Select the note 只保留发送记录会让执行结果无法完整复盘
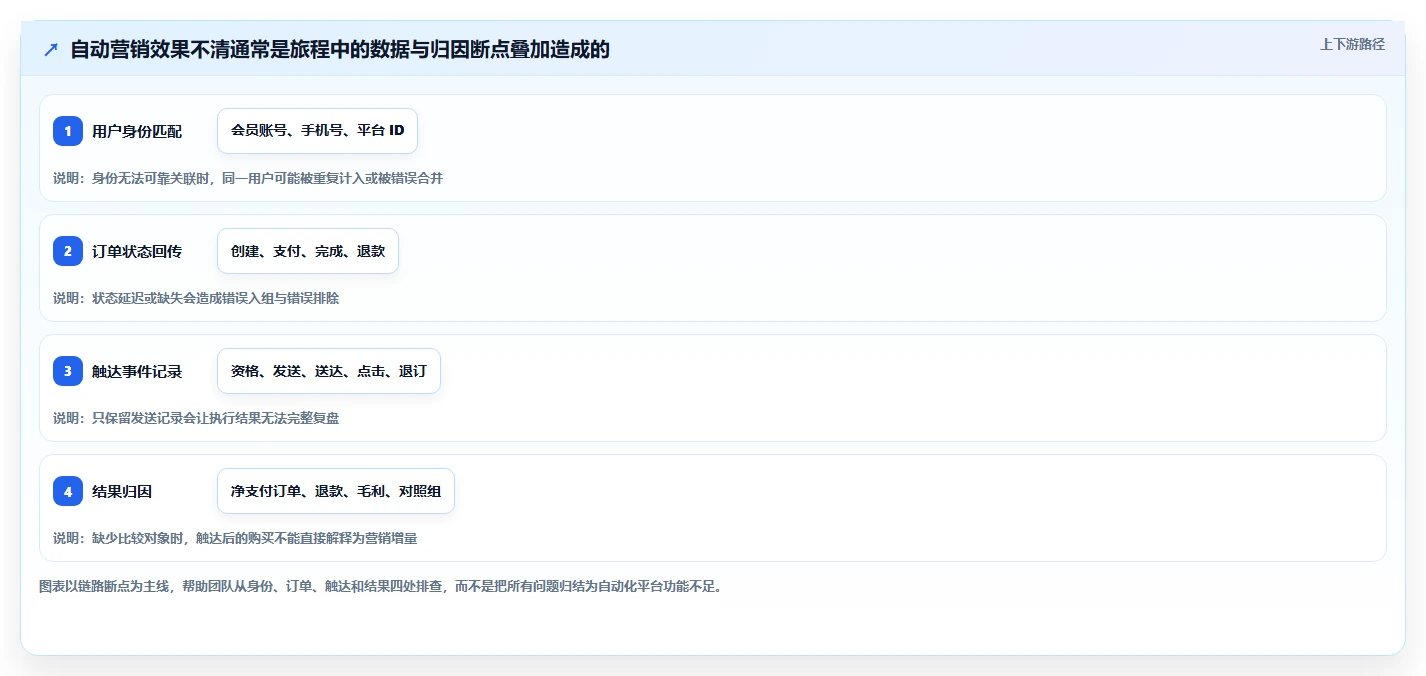This screenshot has width=1426, height=676. point(215,418)
